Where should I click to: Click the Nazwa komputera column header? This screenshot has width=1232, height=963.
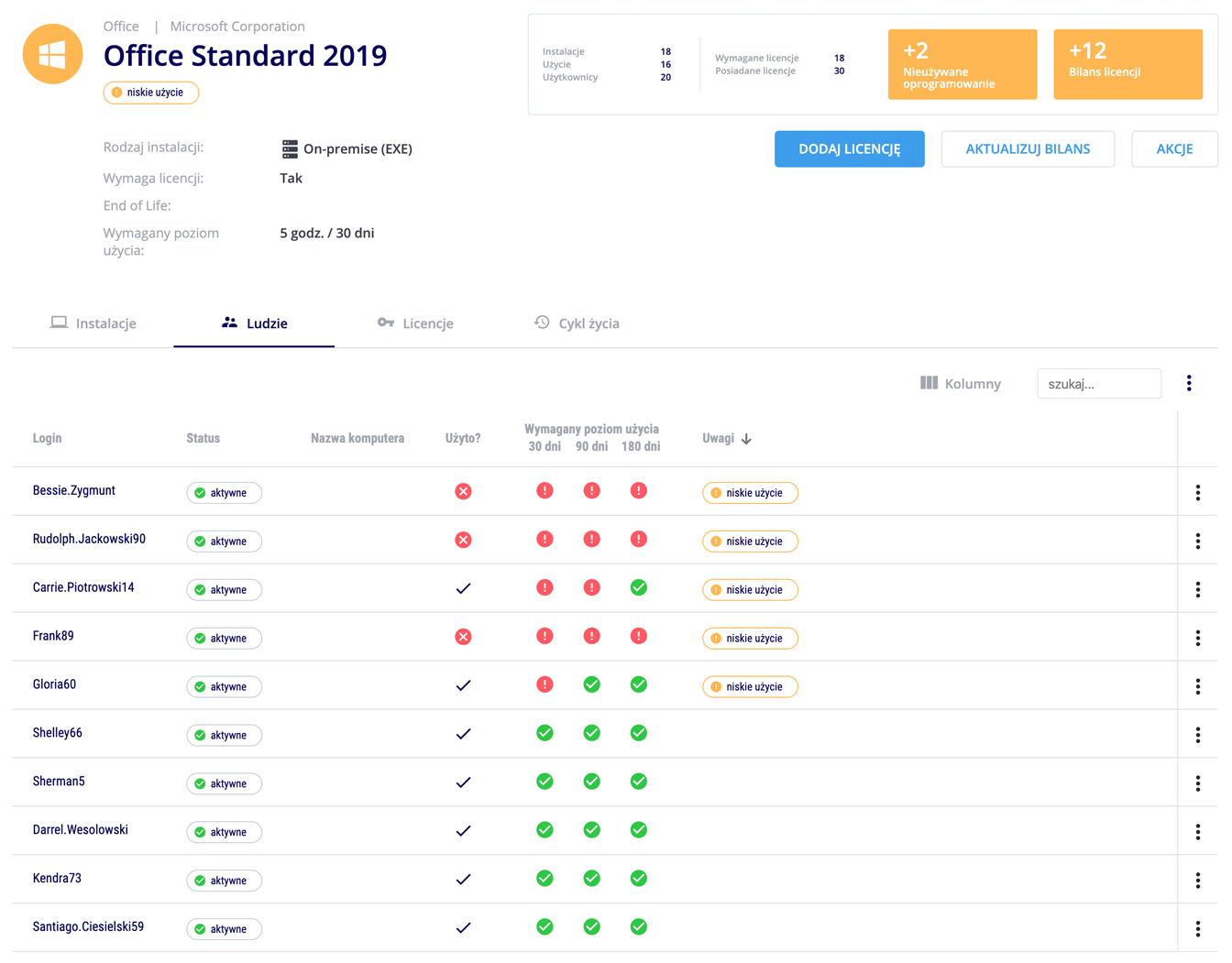point(357,439)
